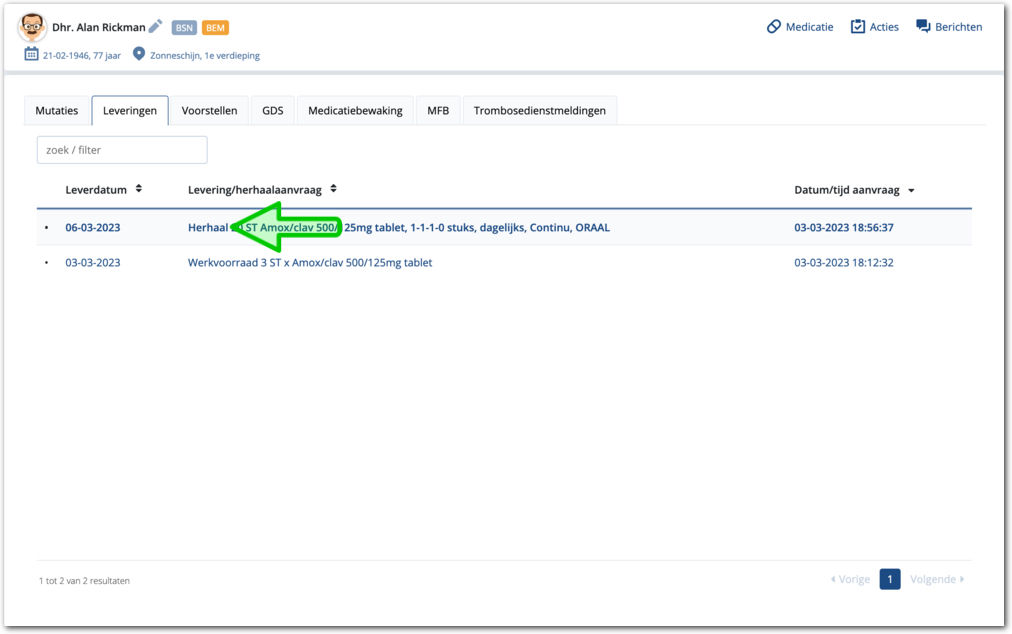Select the Trombosedienstmeldingen tab
This screenshot has width=1012, height=634.
pyautogui.click(x=540, y=111)
